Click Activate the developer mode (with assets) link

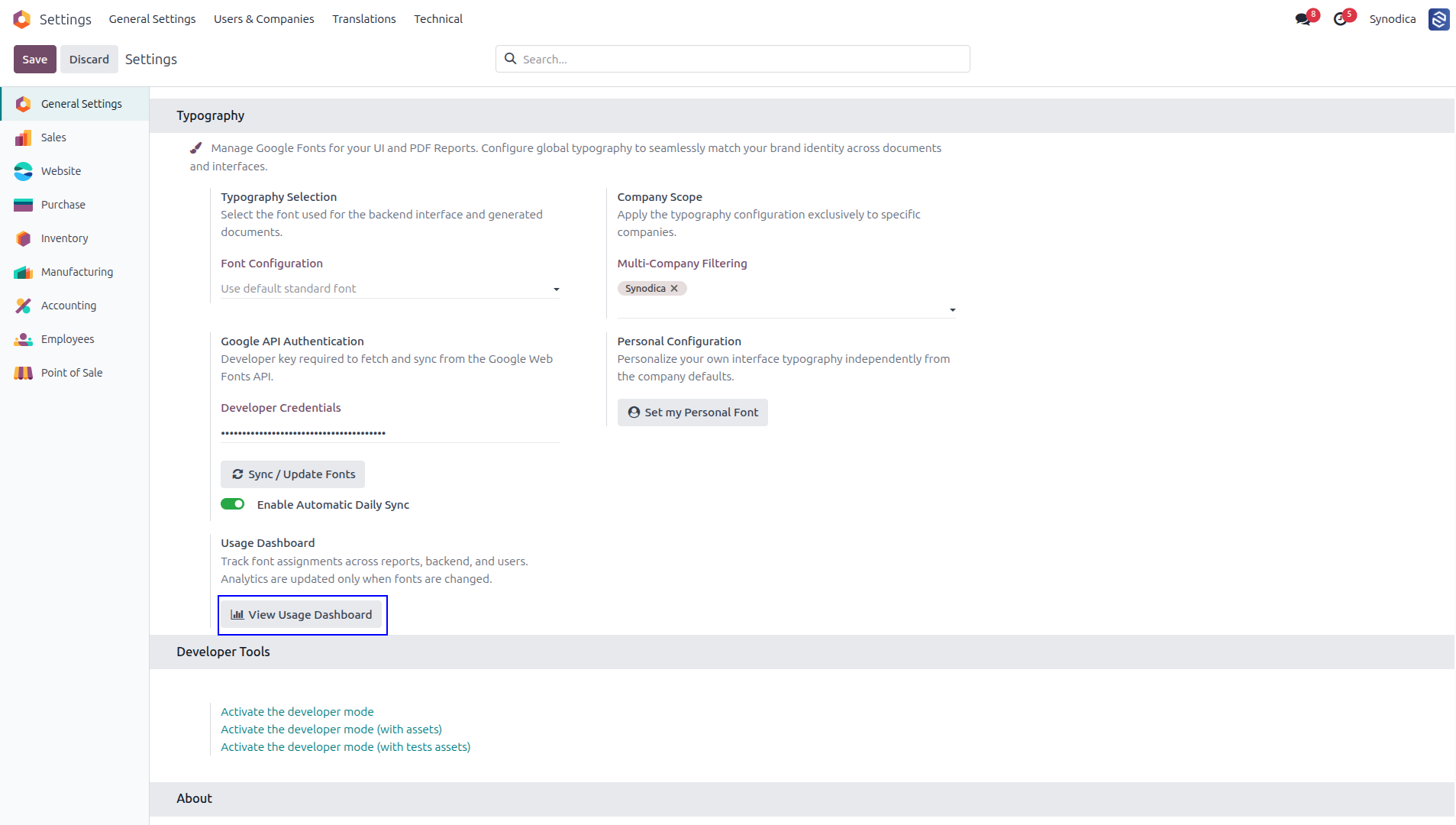[x=331, y=730]
